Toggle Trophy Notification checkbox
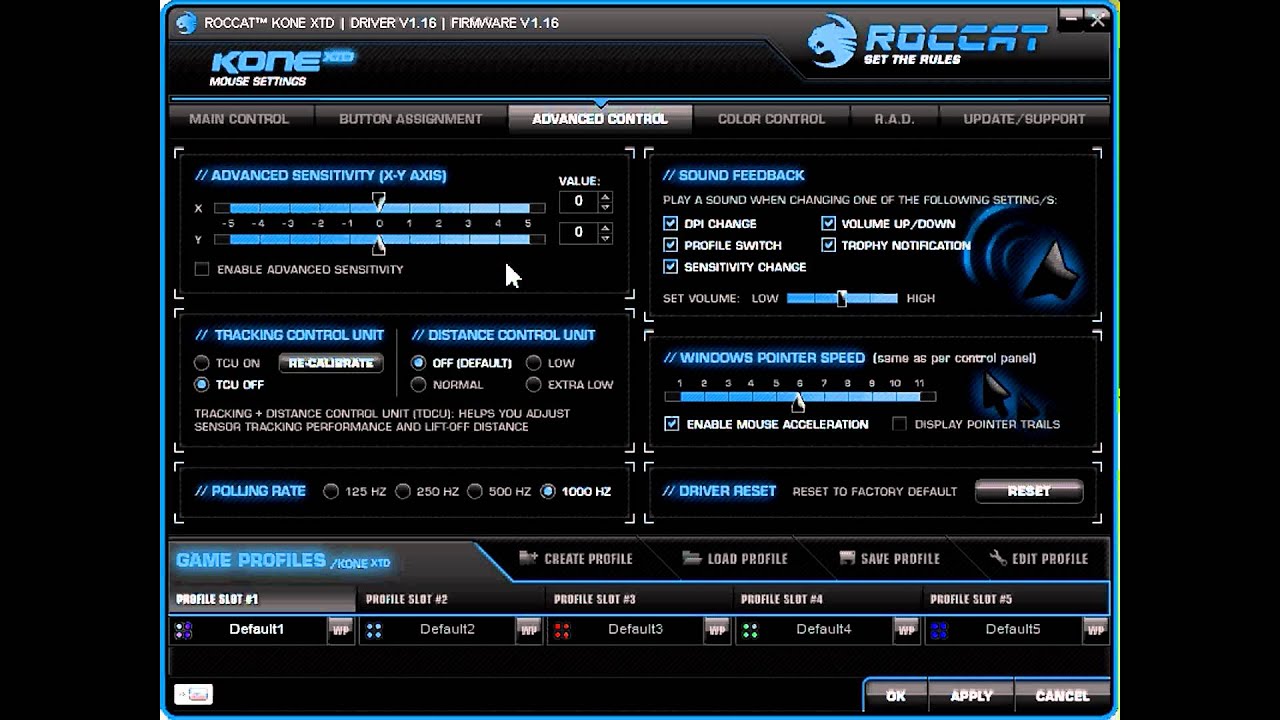Image resolution: width=1280 pixels, height=720 pixels. [x=828, y=245]
